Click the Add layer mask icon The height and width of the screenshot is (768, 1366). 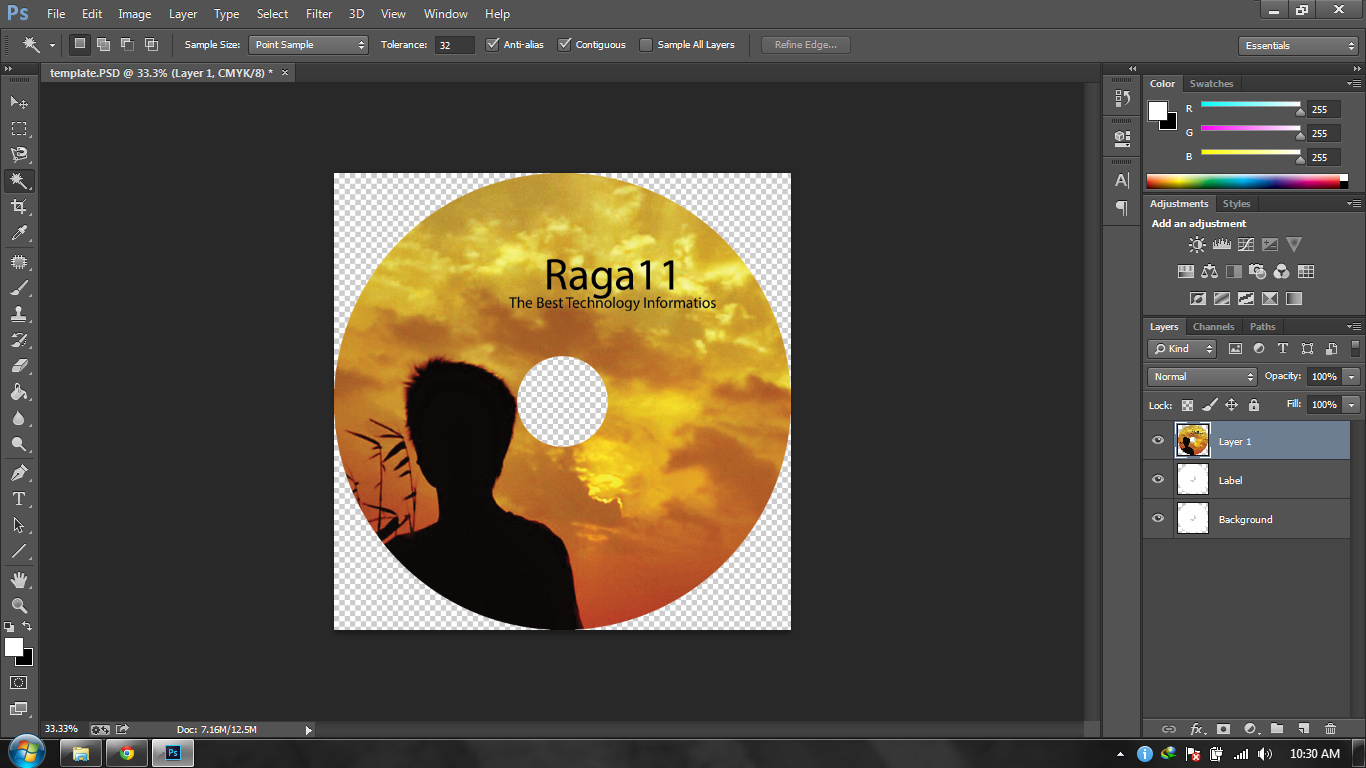(x=1222, y=729)
